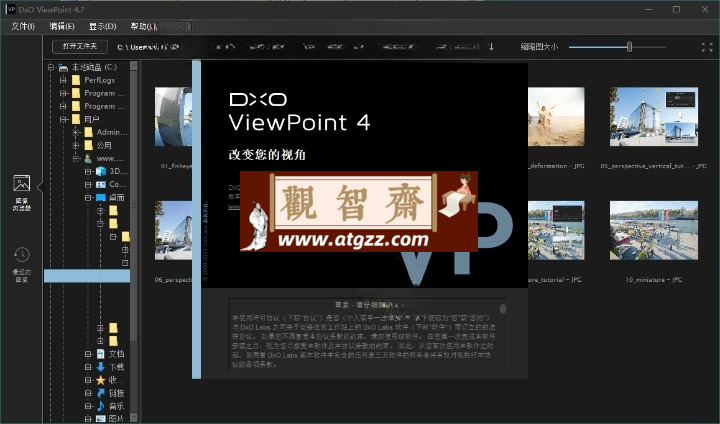Select the 用户 folder label
This screenshot has width=720, height=424.
[x=92, y=119]
